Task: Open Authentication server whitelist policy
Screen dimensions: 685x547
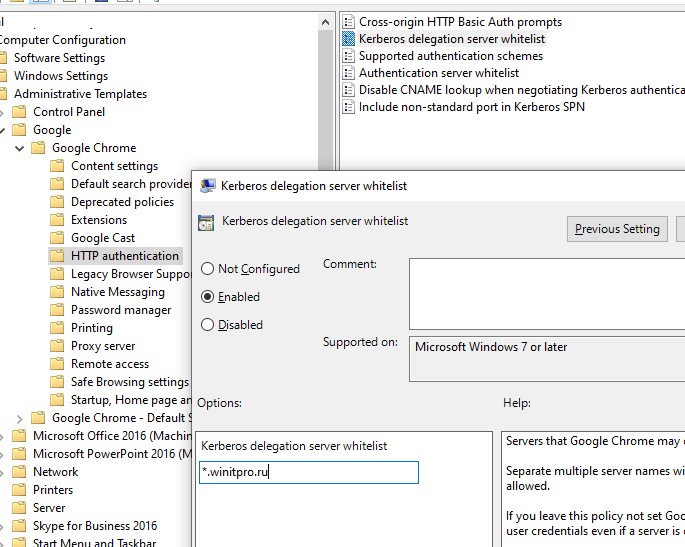Action: 439,73
